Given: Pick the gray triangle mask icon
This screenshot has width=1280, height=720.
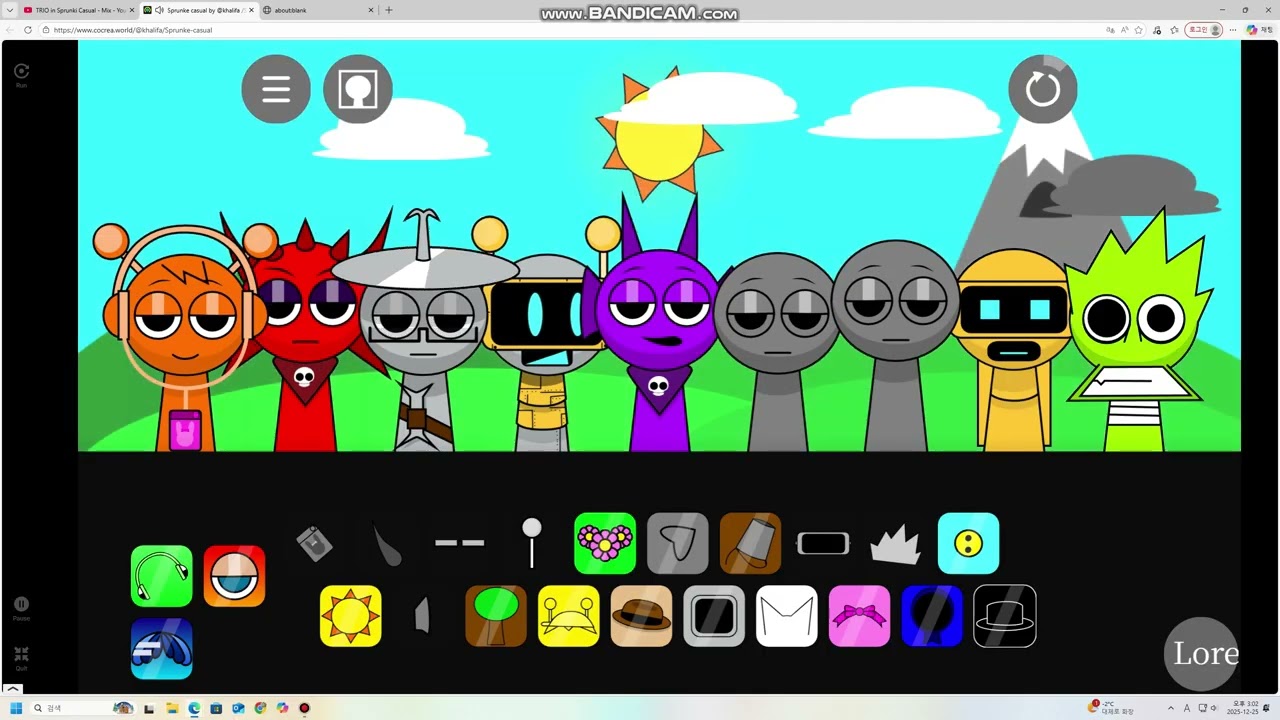Looking at the screenshot, I should click(678, 543).
